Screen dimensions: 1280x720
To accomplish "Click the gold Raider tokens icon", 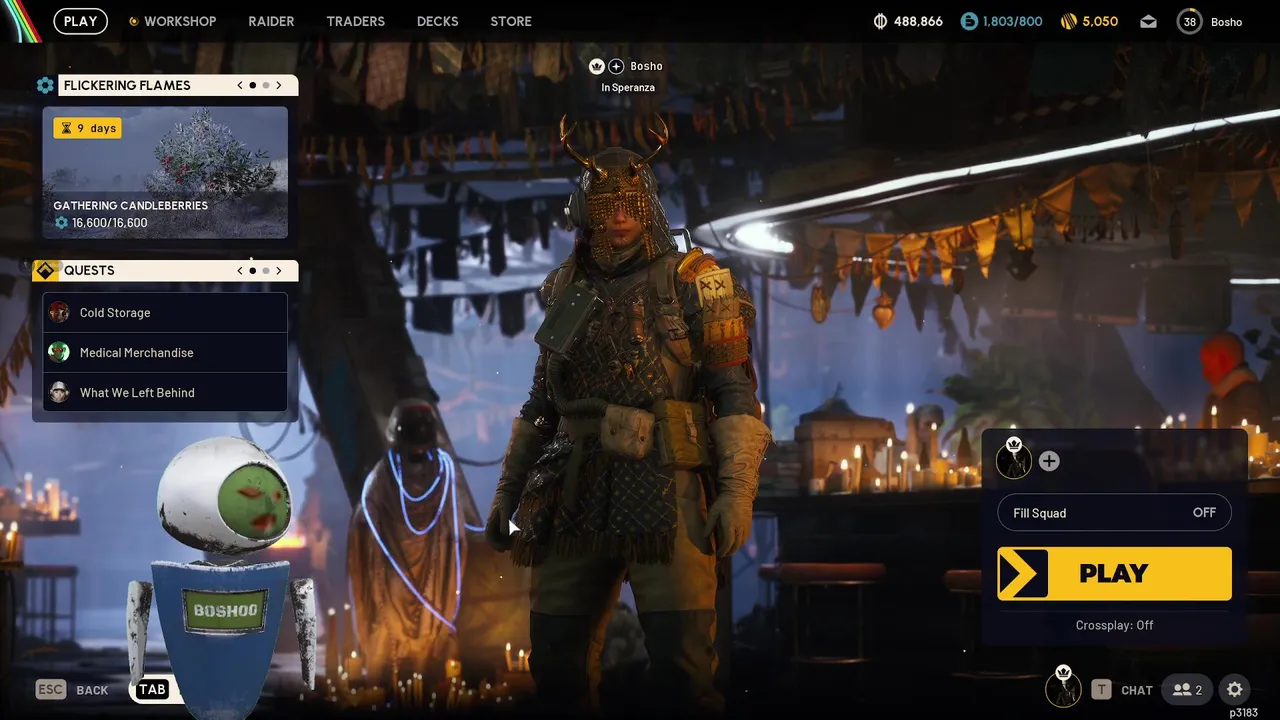I will (1068, 21).
